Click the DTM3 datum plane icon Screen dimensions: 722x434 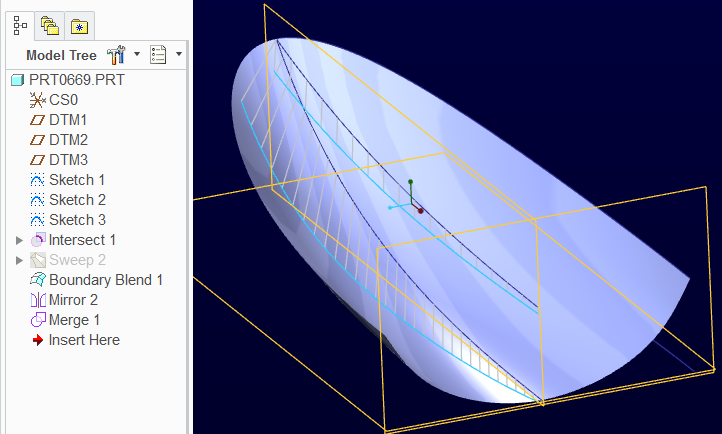[x=37, y=160]
